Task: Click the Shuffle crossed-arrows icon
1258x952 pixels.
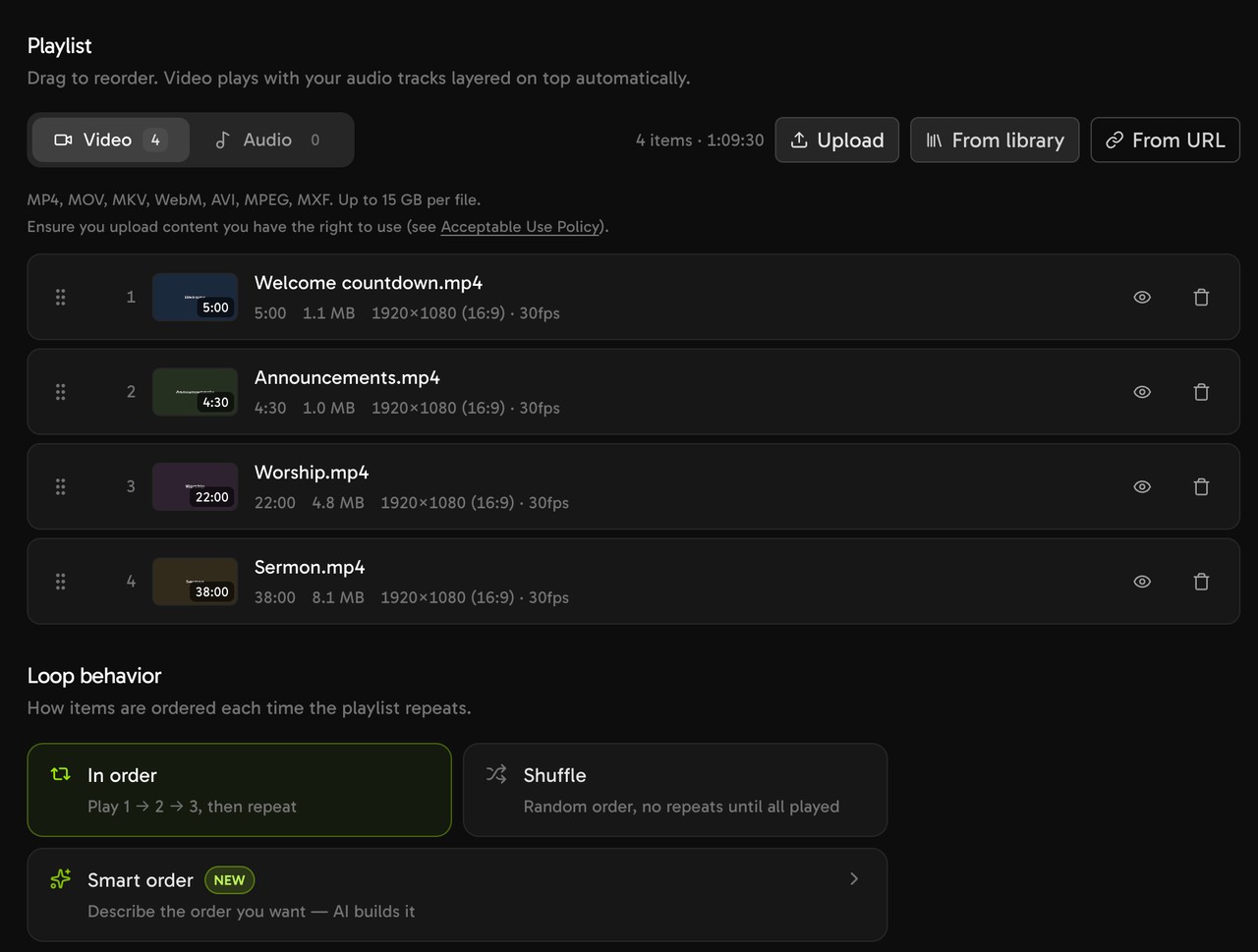Action: pyautogui.click(x=496, y=774)
